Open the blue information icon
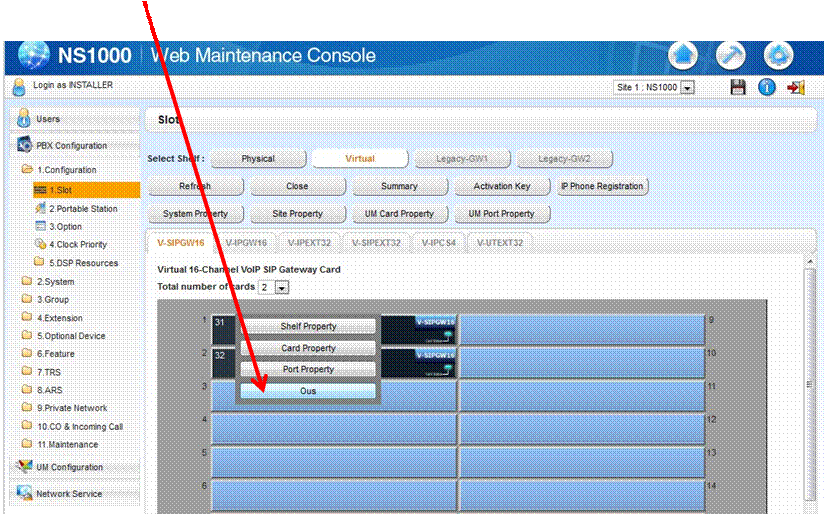Viewport: 824px width, 514px height. (x=767, y=88)
